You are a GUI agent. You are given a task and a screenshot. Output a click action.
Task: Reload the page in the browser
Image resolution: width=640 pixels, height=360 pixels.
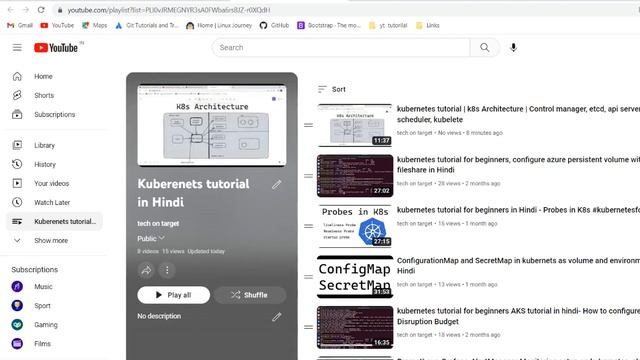click(x=41, y=10)
